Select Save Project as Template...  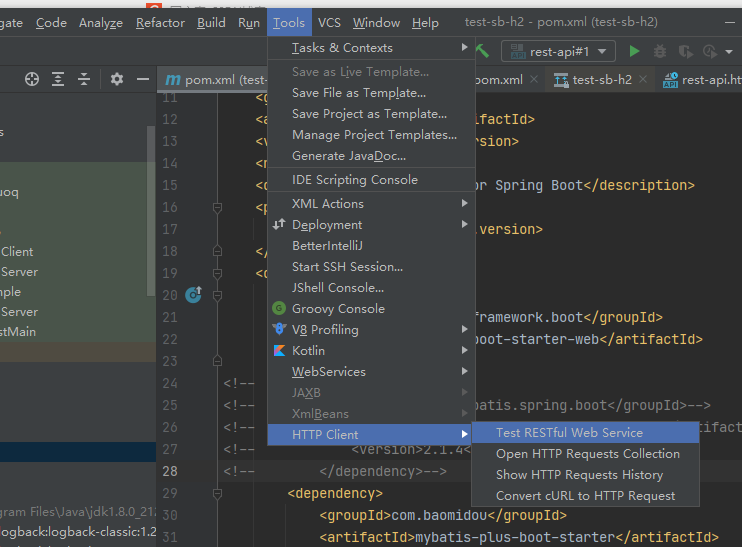pyautogui.click(x=371, y=114)
